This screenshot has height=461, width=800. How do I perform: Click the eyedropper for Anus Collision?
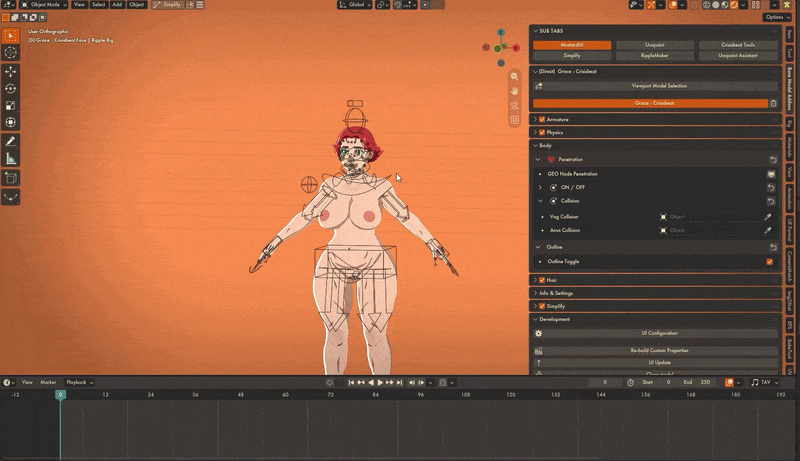point(767,230)
